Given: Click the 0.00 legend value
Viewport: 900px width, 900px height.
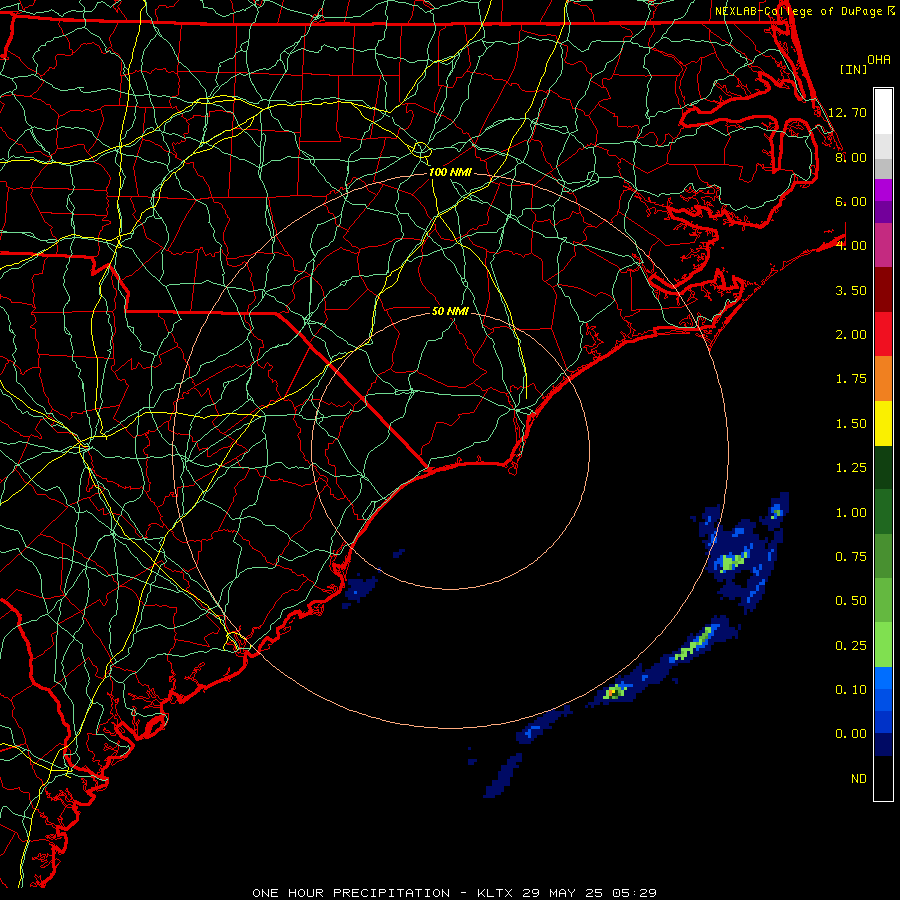Looking at the screenshot, I should 851,734.
